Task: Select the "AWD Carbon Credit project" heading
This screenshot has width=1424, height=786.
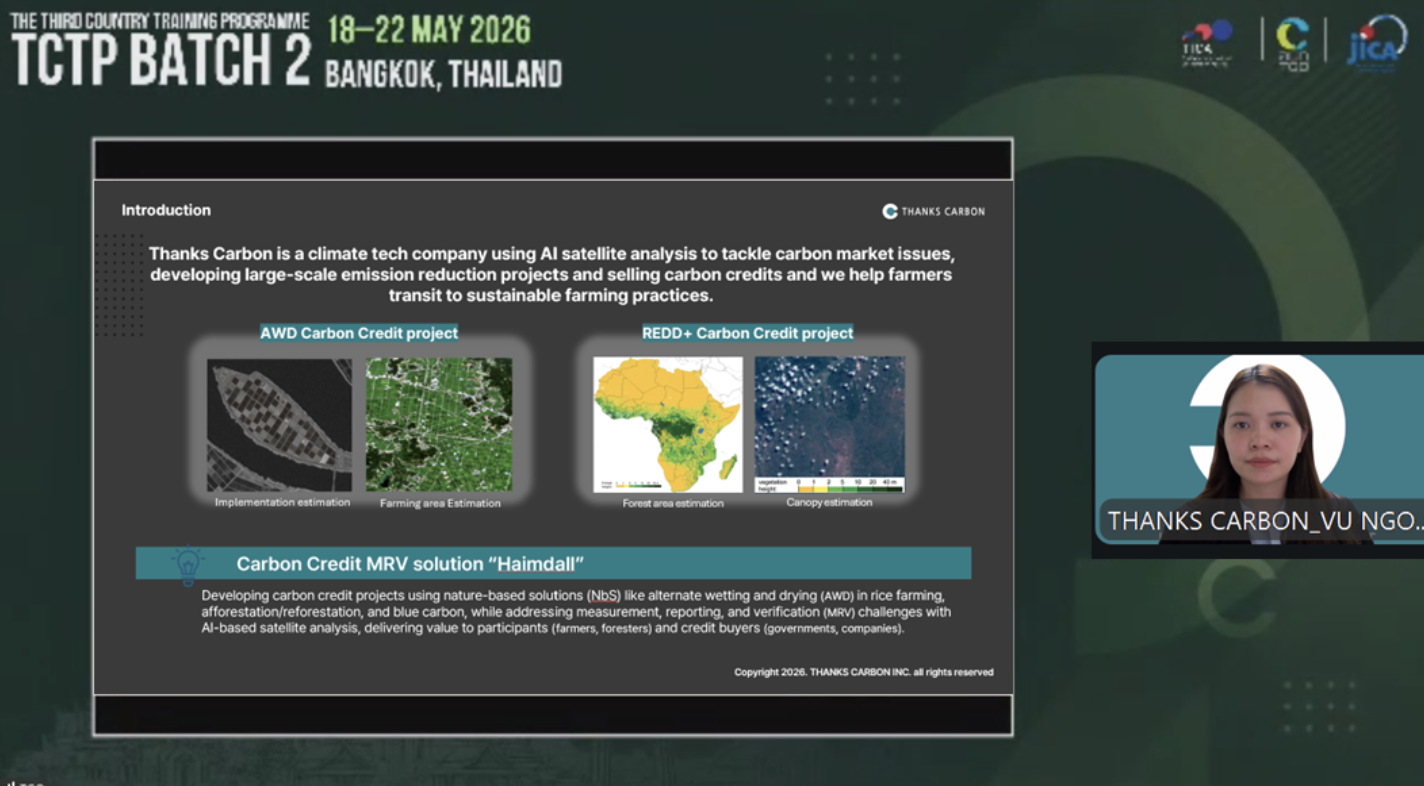Action: coord(359,333)
